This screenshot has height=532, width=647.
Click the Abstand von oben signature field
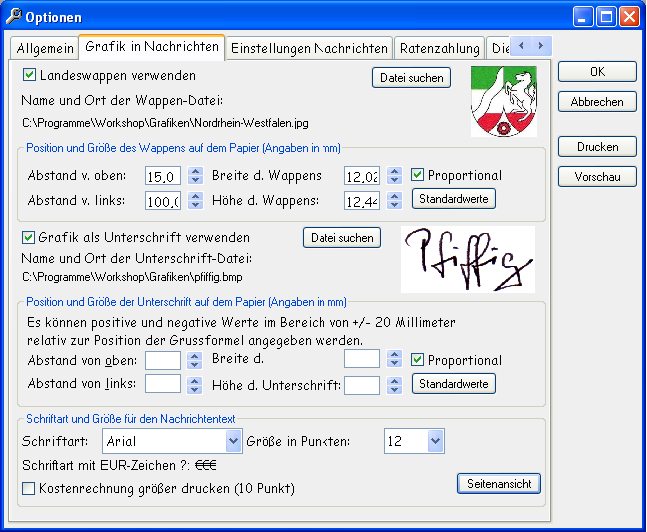(162, 360)
